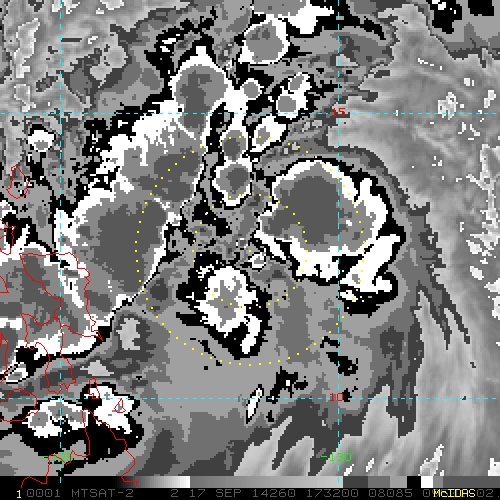The width and height of the screenshot is (500, 500).
Task: Click the 08085 value in status line
Action: [391, 493]
